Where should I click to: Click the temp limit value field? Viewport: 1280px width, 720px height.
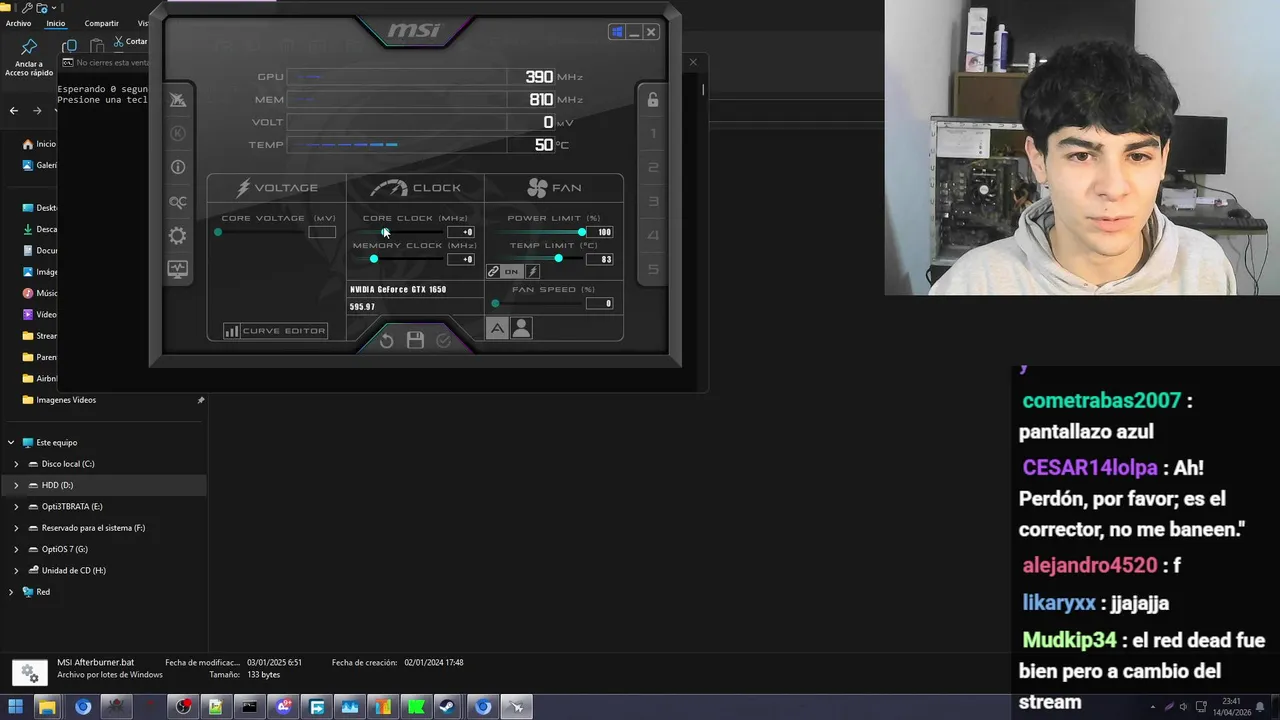tap(599, 259)
